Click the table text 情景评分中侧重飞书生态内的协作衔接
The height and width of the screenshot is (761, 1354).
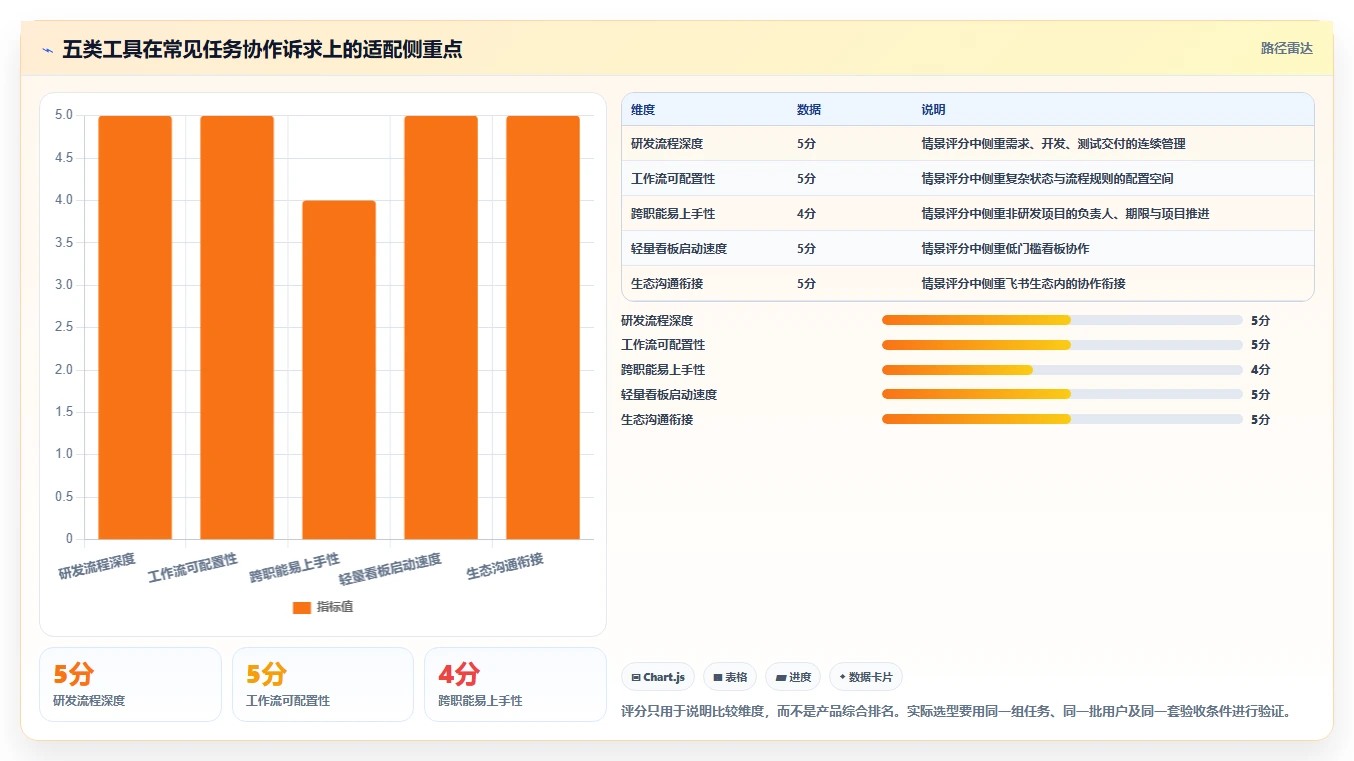[1023, 284]
